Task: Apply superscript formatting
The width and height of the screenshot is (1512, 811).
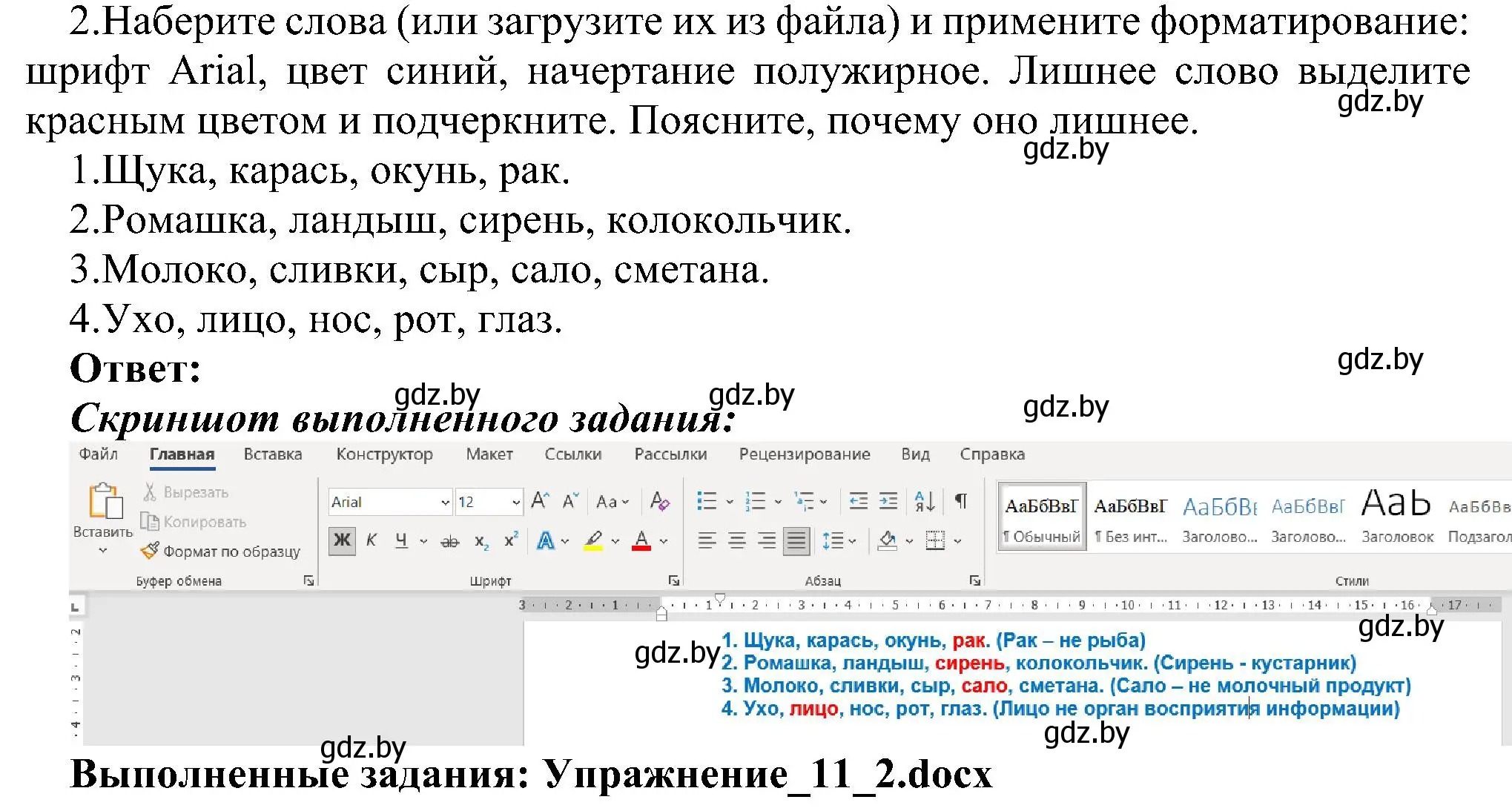Action: click(x=511, y=540)
